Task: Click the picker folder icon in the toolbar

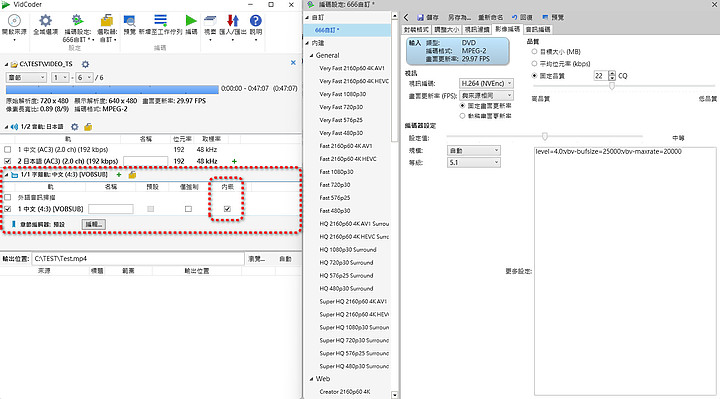Action: point(107,21)
